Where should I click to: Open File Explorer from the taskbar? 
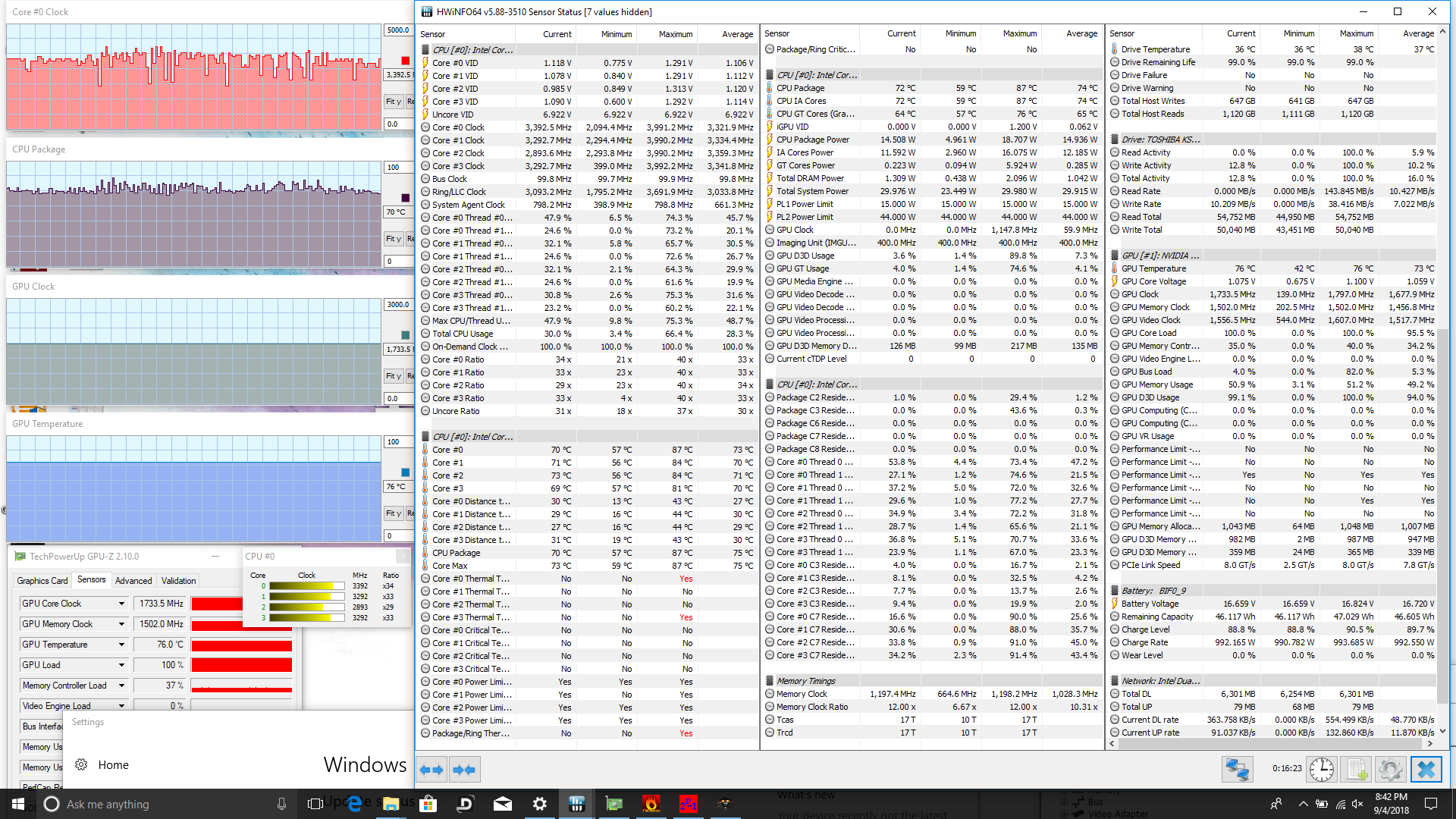click(x=391, y=804)
